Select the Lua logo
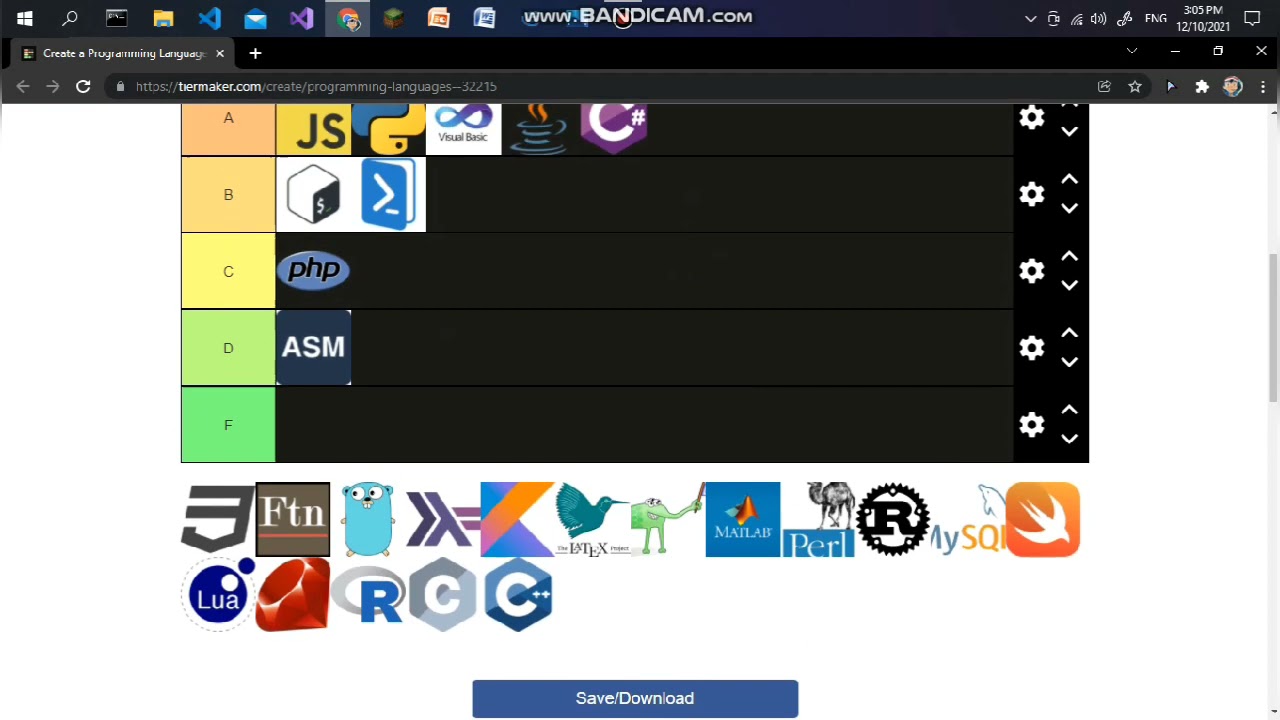Image resolution: width=1280 pixels, height=720 pixels. pyautogui.click(x=218, y=595)
